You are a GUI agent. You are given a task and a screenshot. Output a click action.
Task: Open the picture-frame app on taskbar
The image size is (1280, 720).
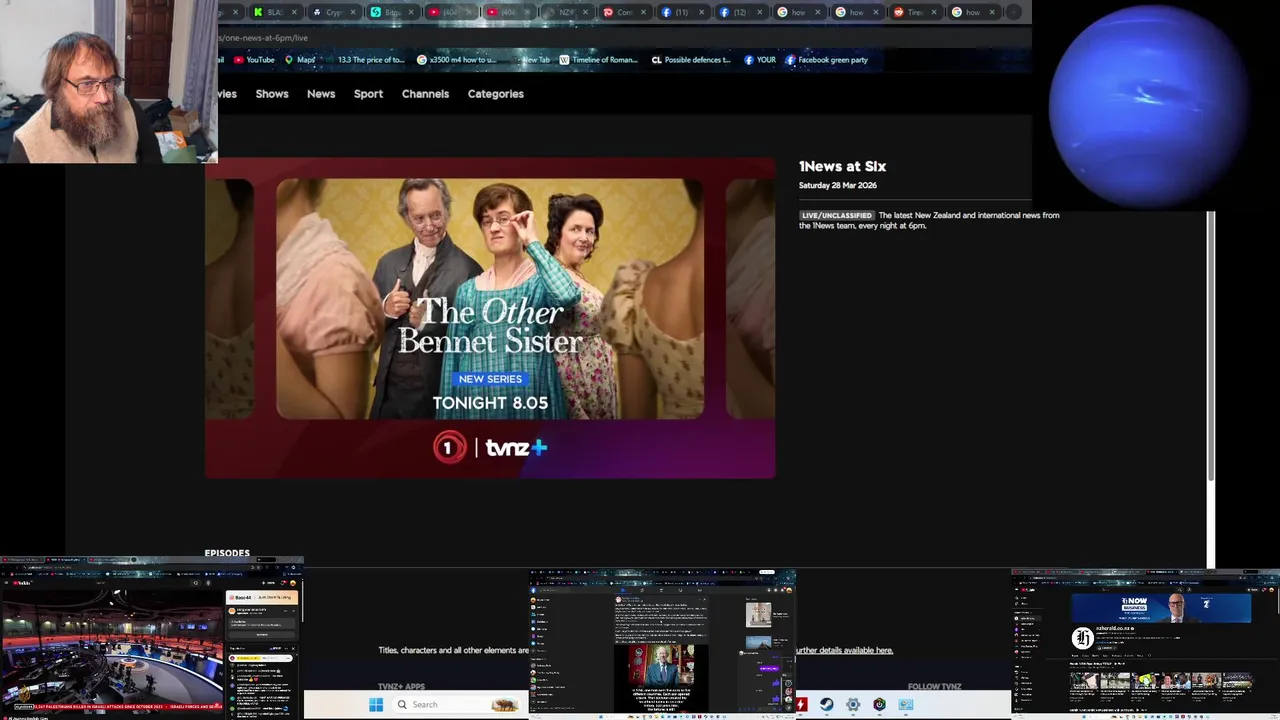coord(906,705)
